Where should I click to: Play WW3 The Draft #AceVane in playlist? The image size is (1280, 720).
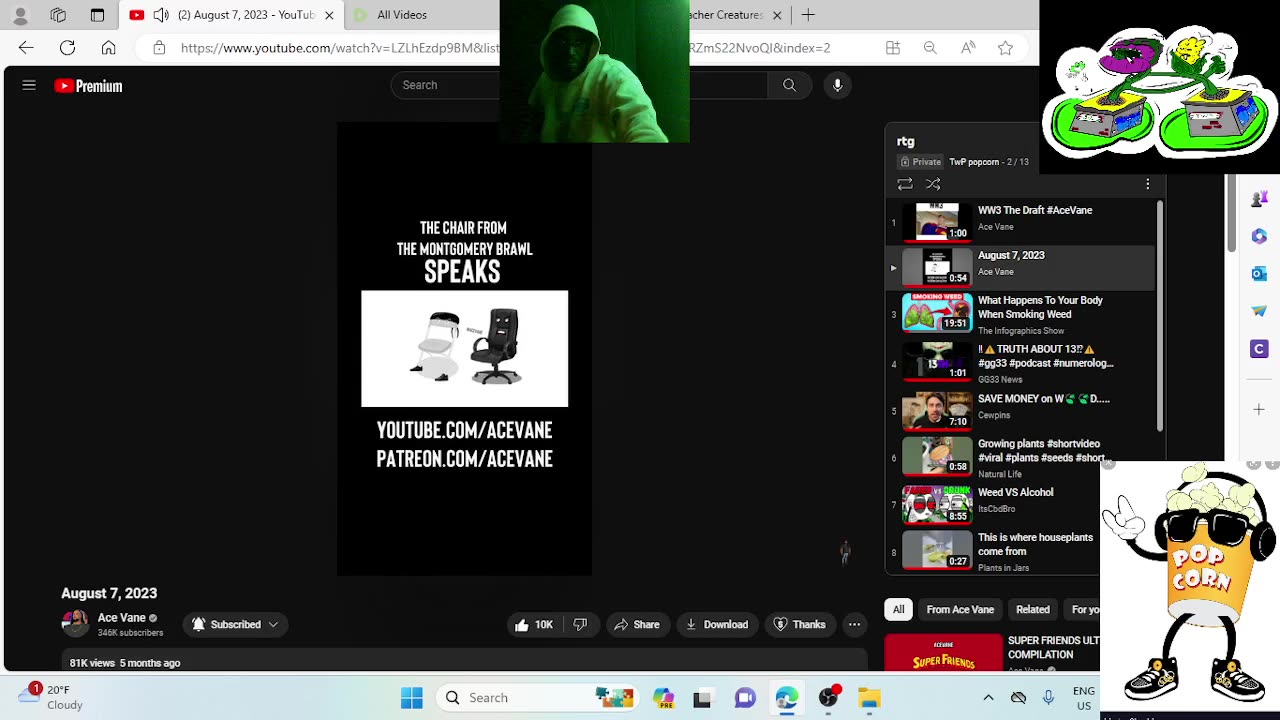[1020, 220]
